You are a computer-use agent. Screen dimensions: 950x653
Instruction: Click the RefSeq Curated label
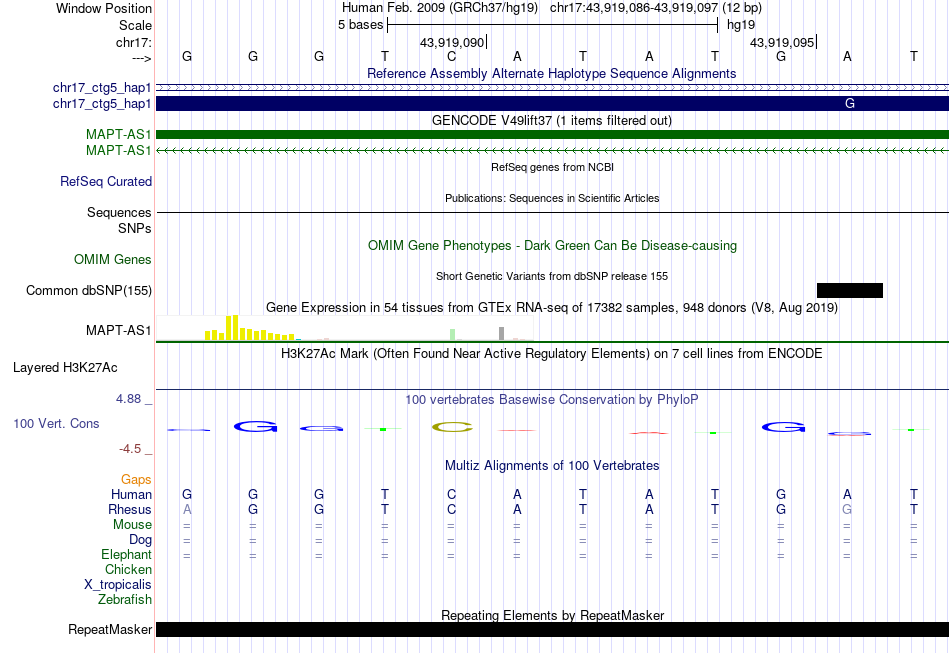coord(106,181)
